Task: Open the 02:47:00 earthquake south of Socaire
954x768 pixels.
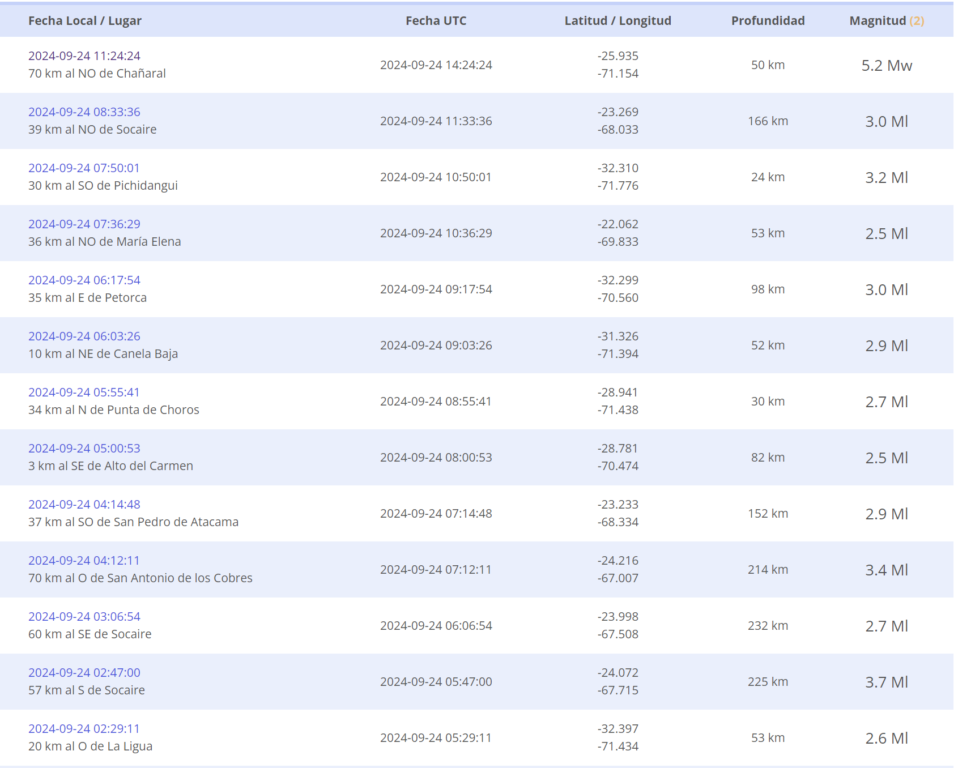Action: tap(84, 672)
